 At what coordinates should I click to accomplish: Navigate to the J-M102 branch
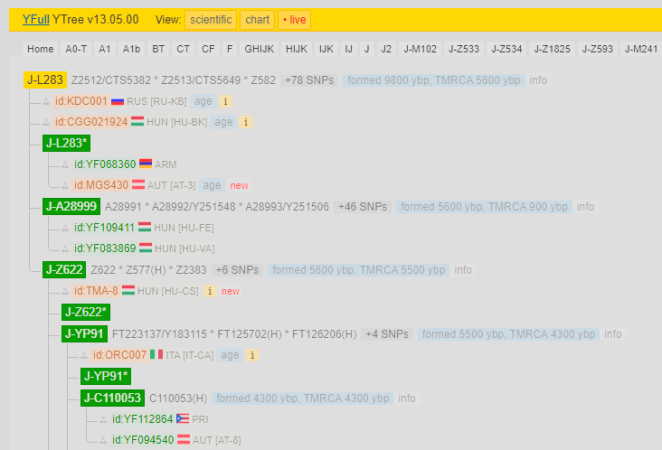(x=420, y=49)
